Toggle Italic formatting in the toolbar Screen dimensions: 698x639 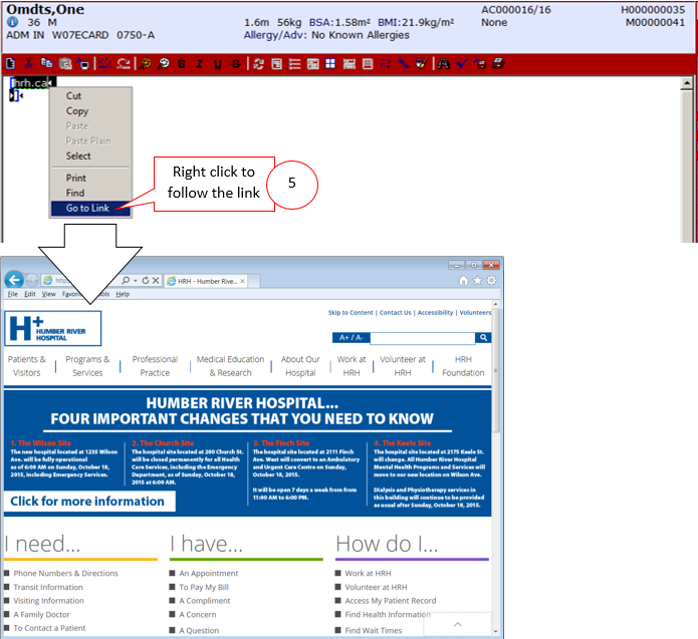click(x=199, y=64)
